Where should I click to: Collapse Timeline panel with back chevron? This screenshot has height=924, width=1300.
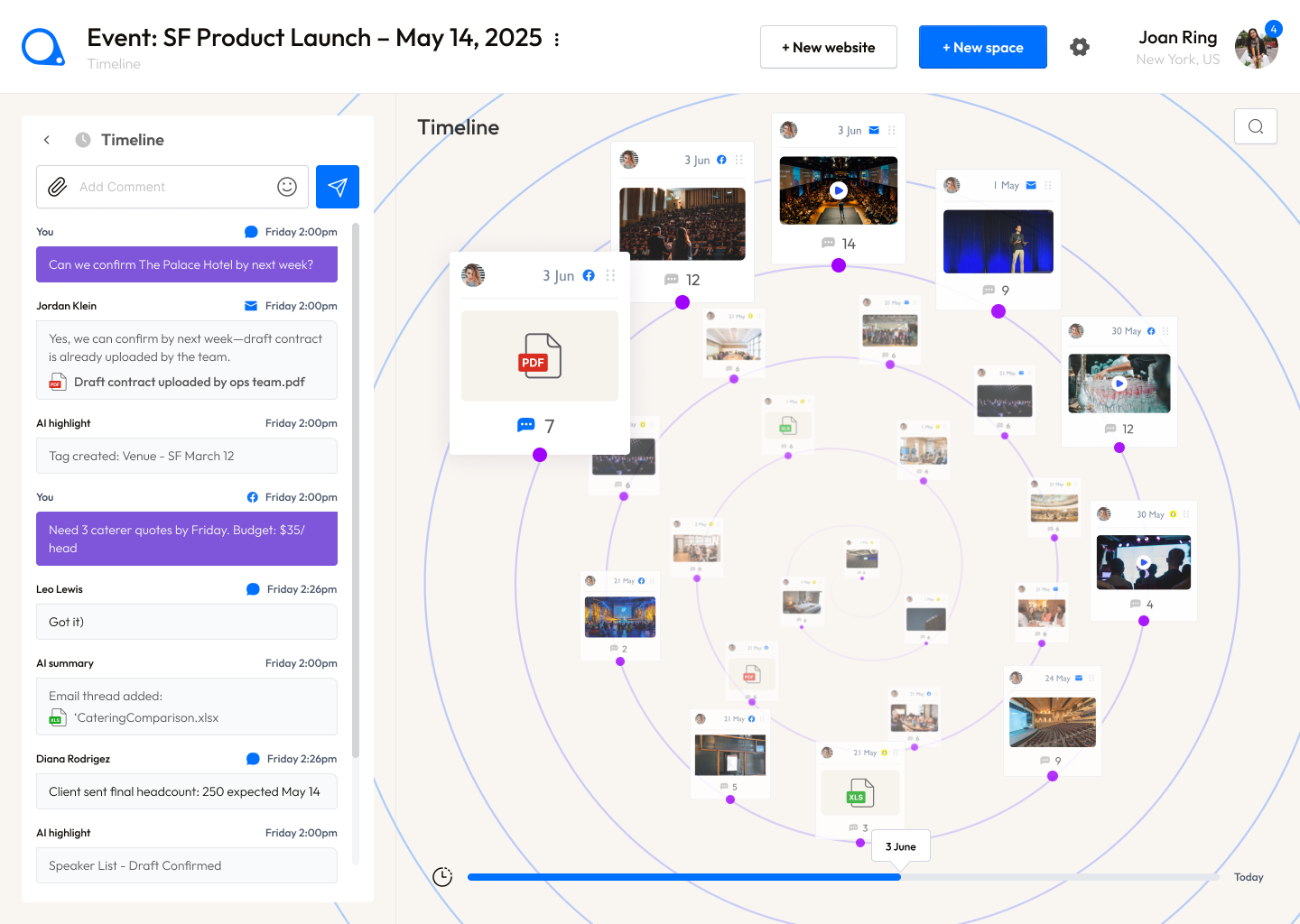point(47,140)
